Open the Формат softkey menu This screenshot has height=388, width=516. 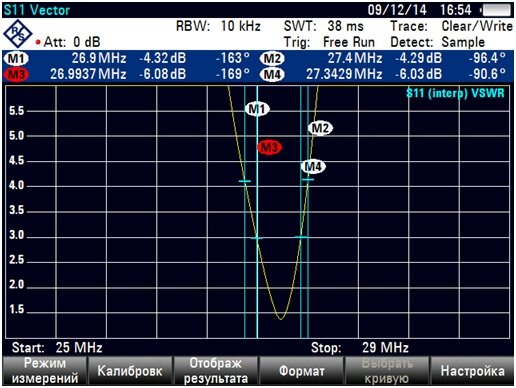(x=301, y=371)
